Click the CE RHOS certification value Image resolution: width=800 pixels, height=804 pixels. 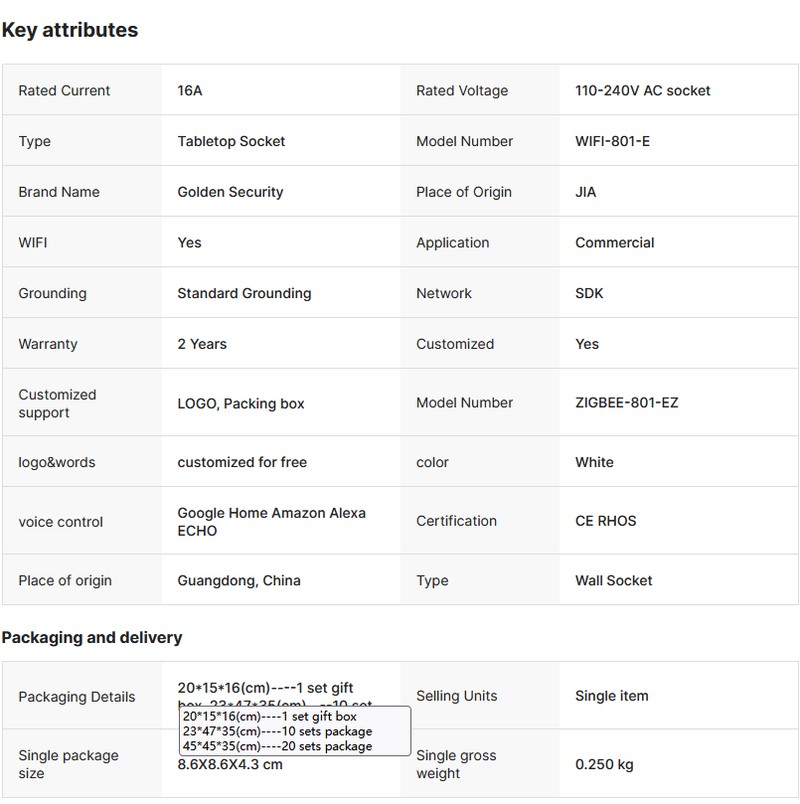coord(605,521)
